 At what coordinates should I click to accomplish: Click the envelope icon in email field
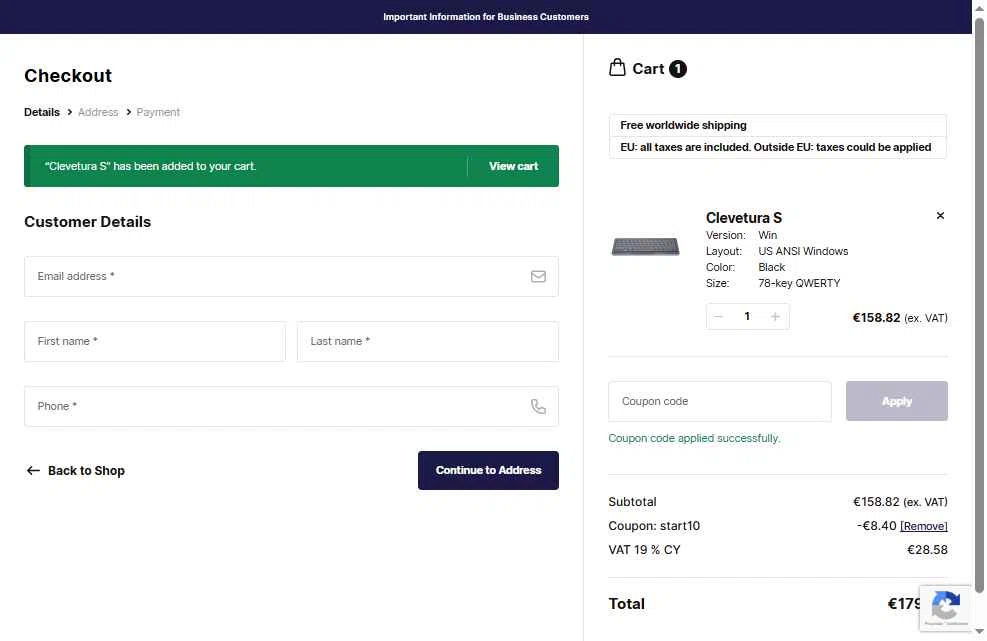point(538,276)
